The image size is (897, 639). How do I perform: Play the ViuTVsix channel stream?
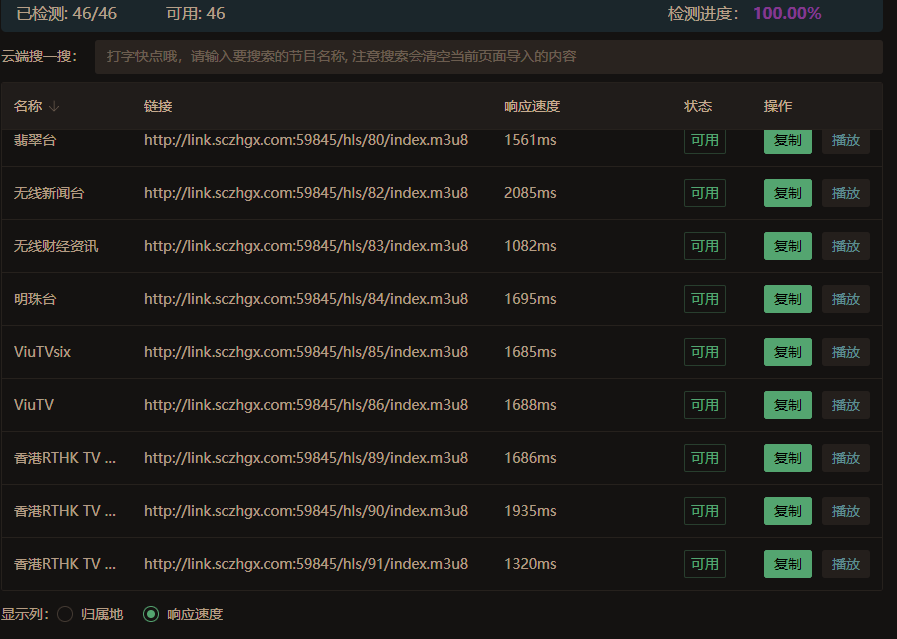pos(846,352)
